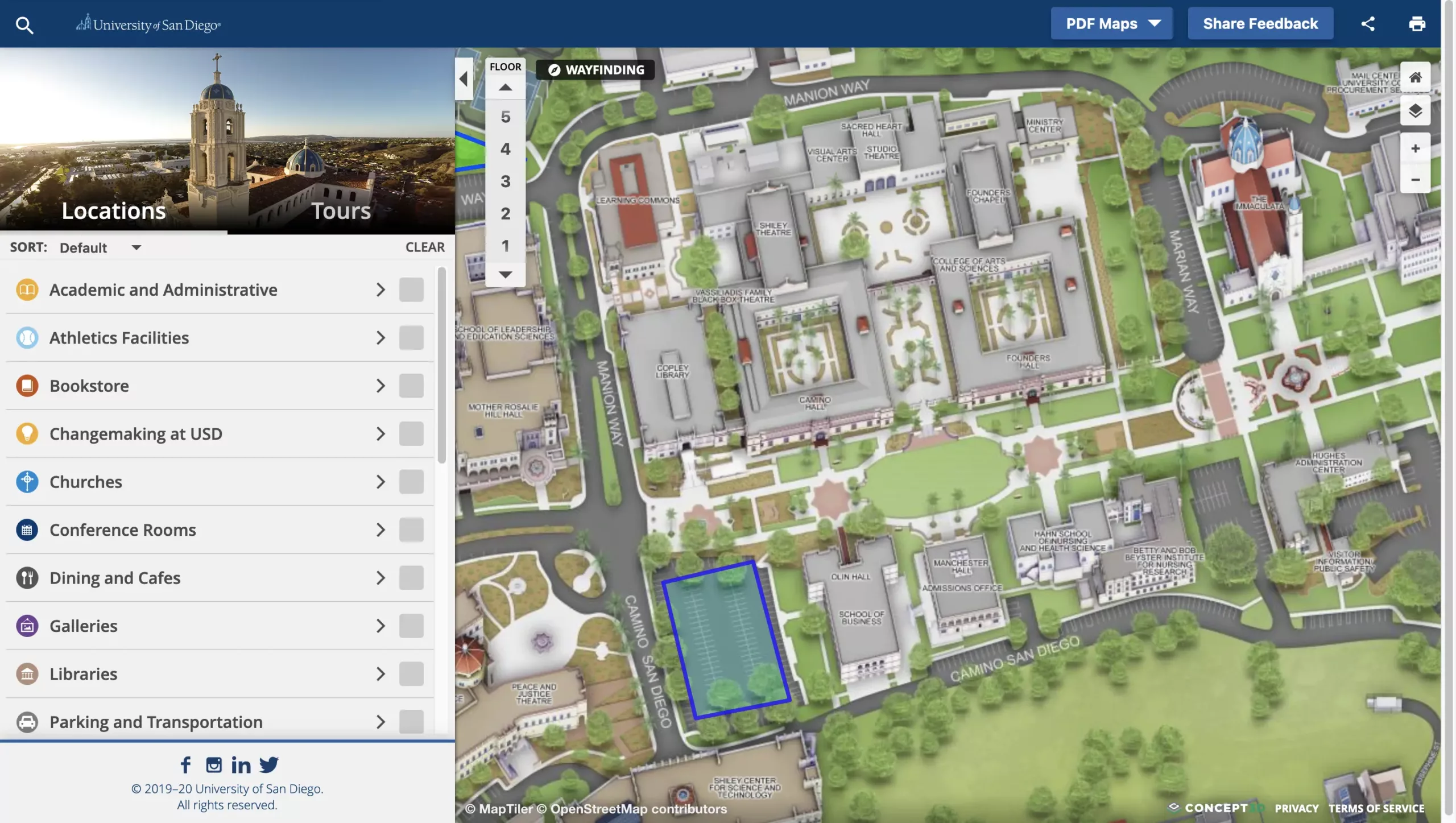Open the Sort Default dropdown
The width and height of the screenshot is (1456, 823).
click(100, 247)
